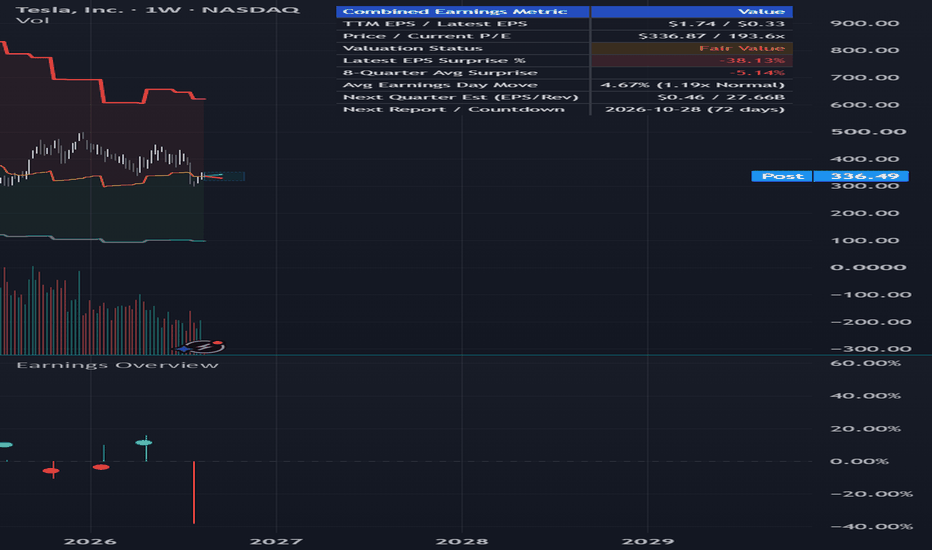
Task: Click the lightning bolt events icon
Action: [203, 346]
